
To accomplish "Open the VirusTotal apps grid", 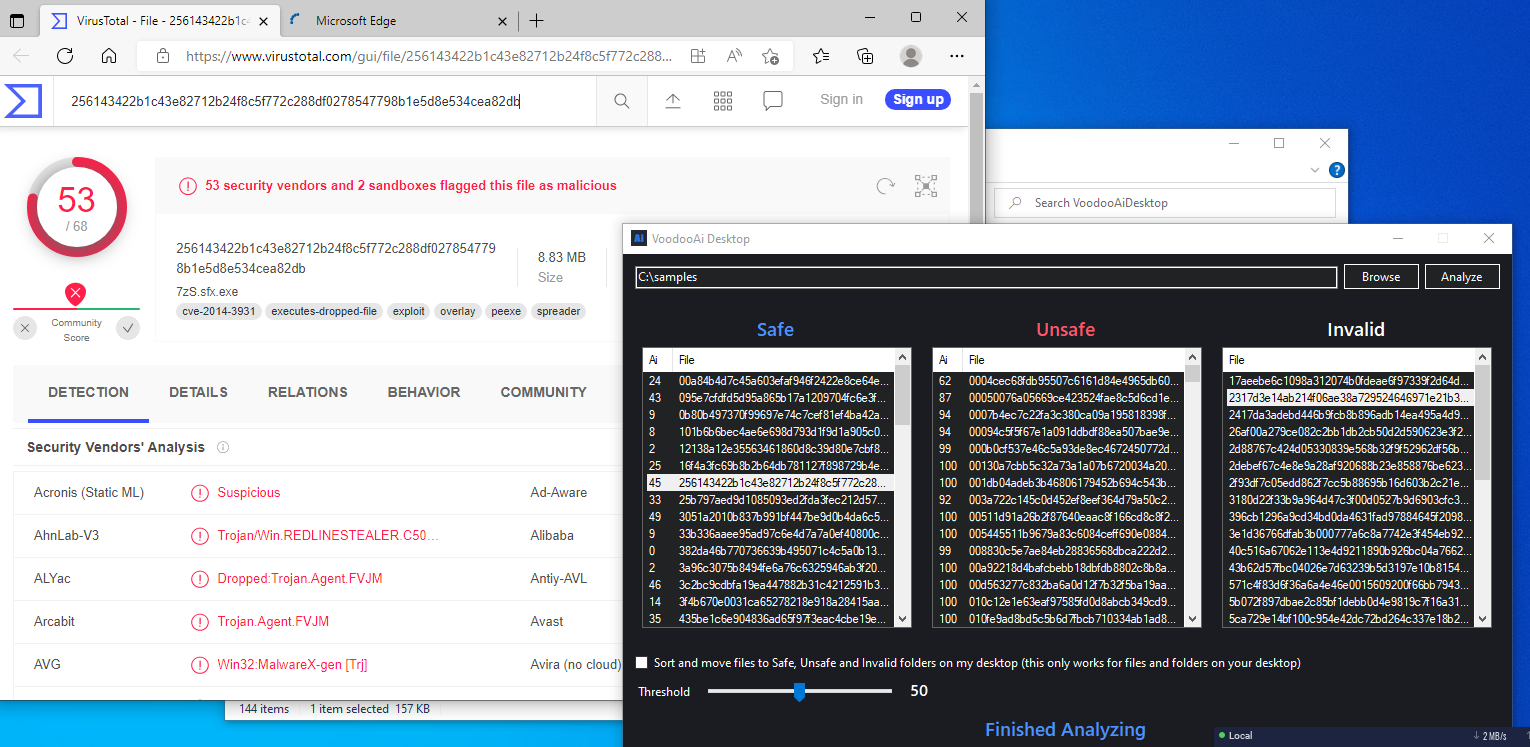I will [x=723, y=100].
